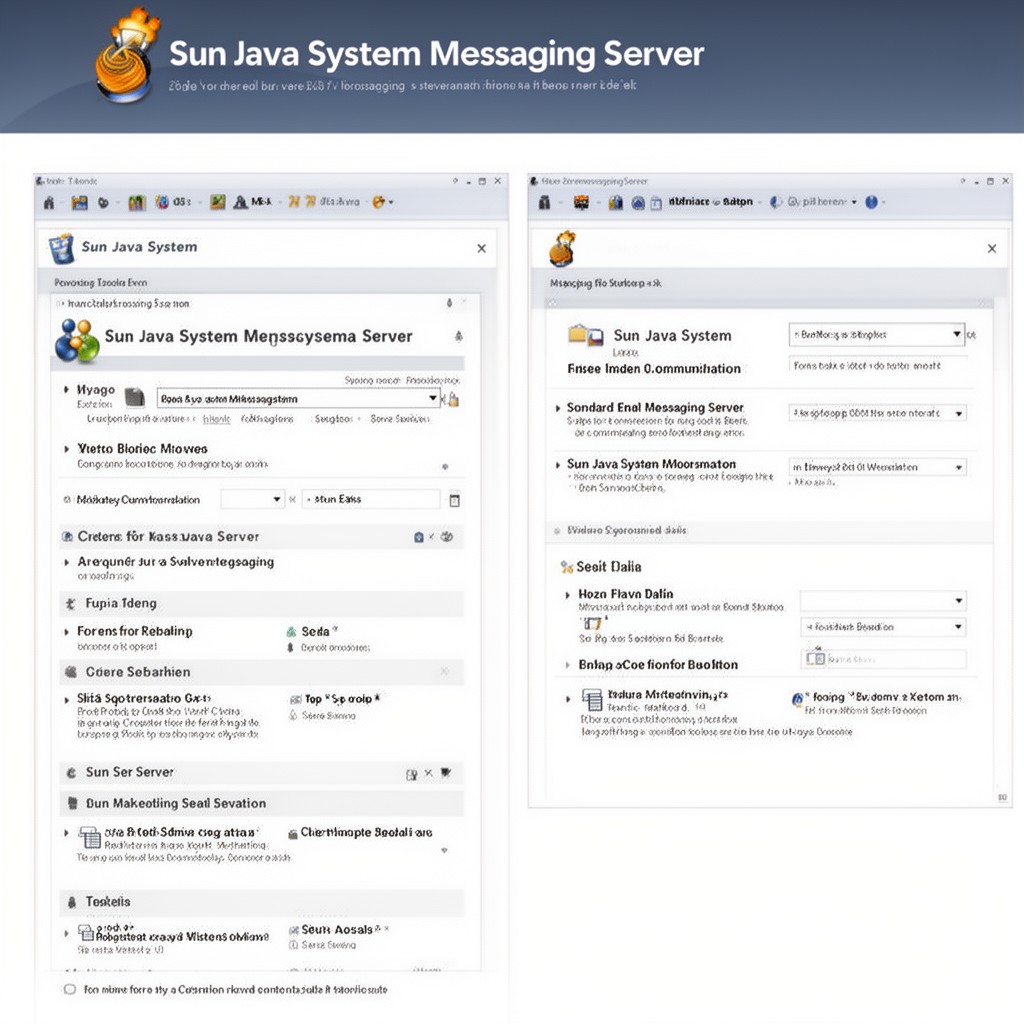Viewport: 1024px width, 1024px height.
Task: Click the blue round globe icon in right toolbar
Action: click(x=638, y=203)
